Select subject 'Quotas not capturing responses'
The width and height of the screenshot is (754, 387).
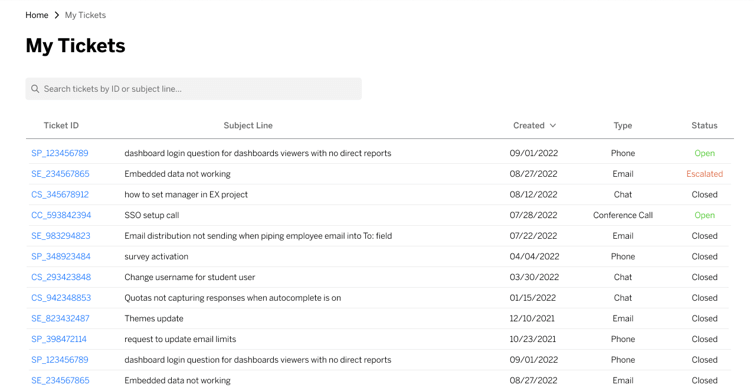(x=233, y=298)
